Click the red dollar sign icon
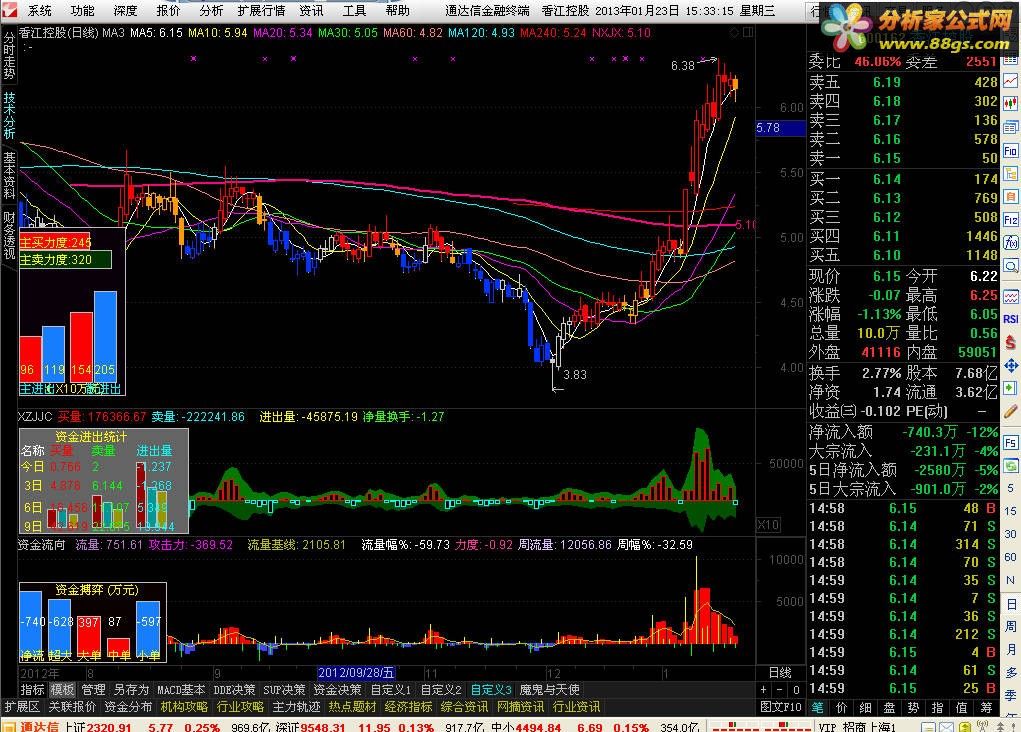Viewport: 1021px width, 732px height. pos(1011,342)
